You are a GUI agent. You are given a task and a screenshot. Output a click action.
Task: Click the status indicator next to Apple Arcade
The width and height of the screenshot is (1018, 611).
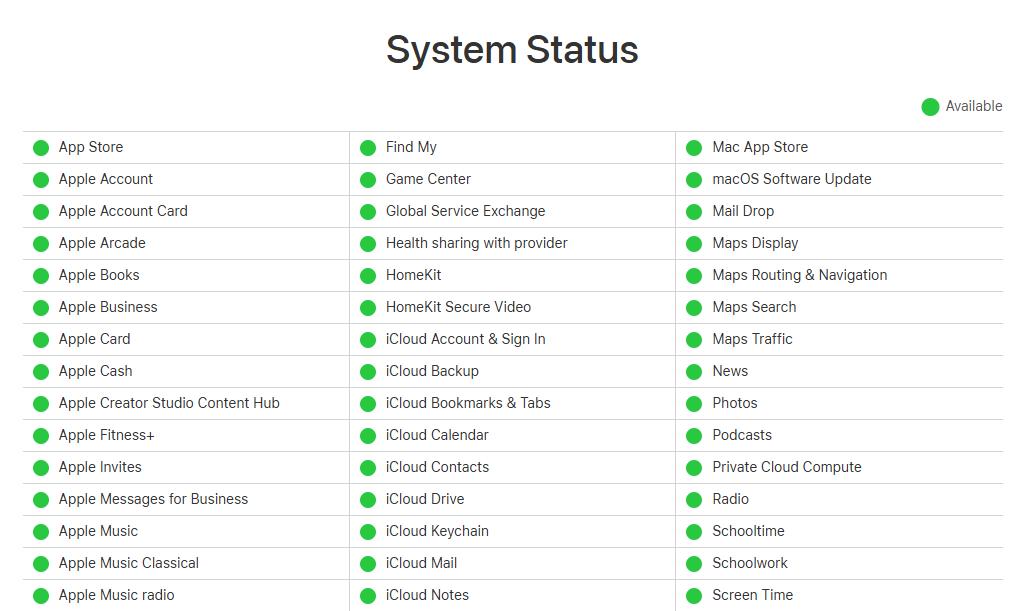tap(41, 244)
